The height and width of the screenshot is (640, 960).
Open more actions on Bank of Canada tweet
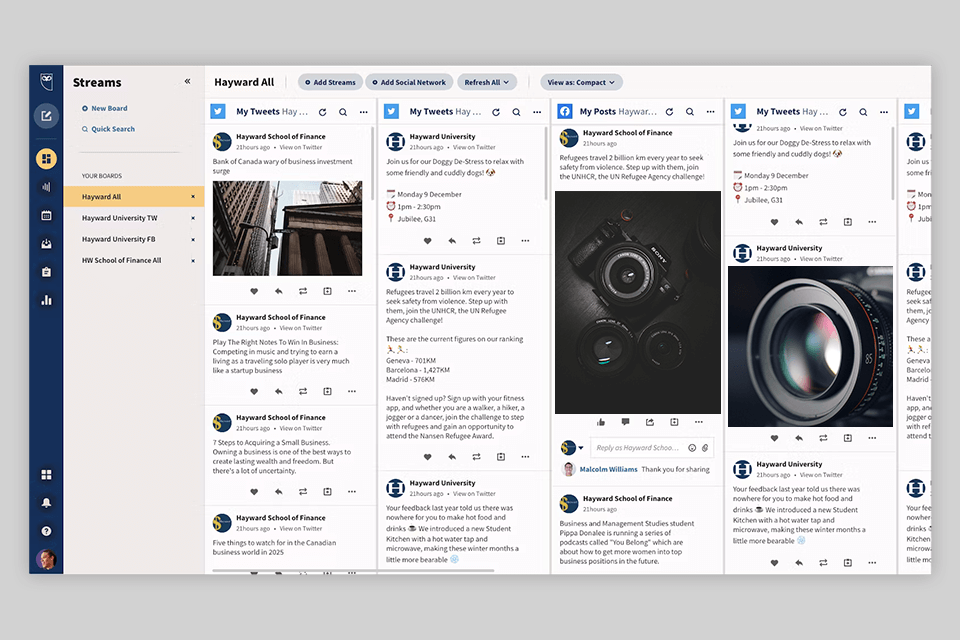point(352,291)
